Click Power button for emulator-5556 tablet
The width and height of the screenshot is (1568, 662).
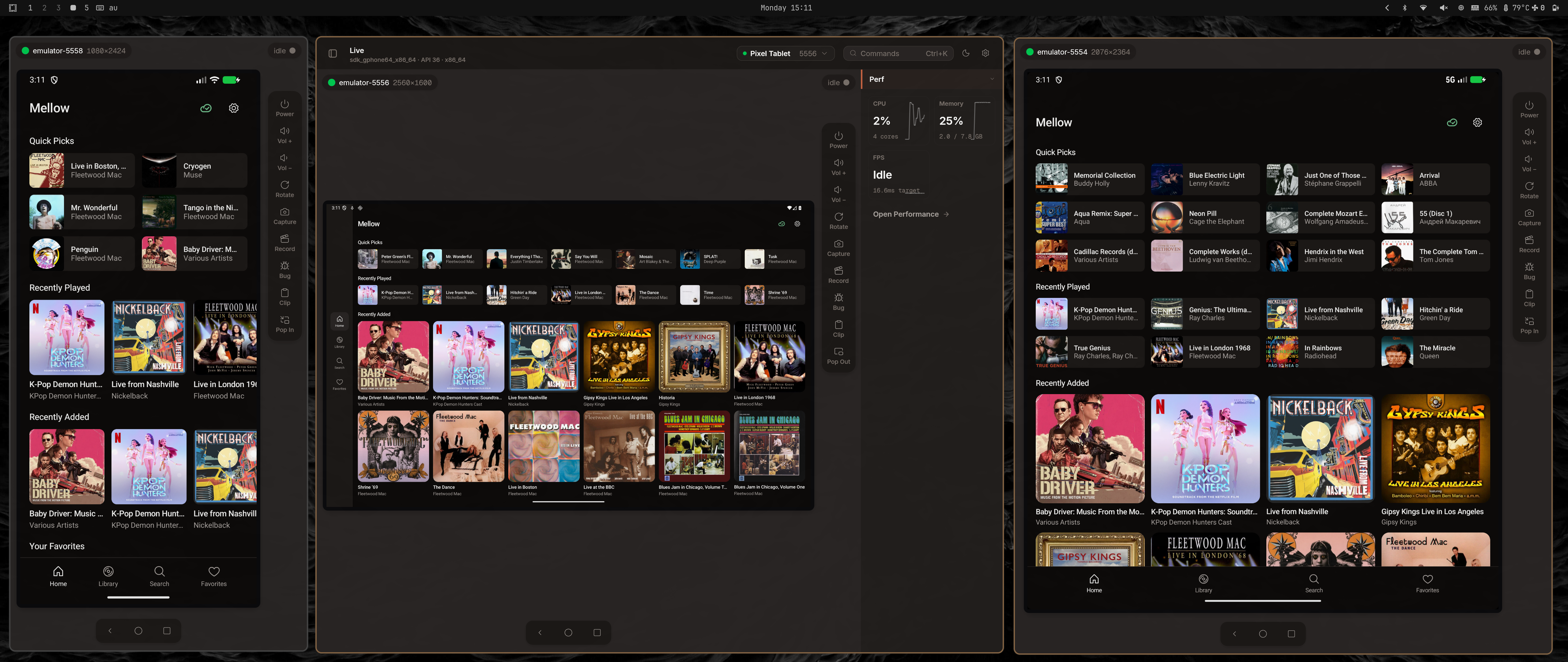(x=838, y=139)
